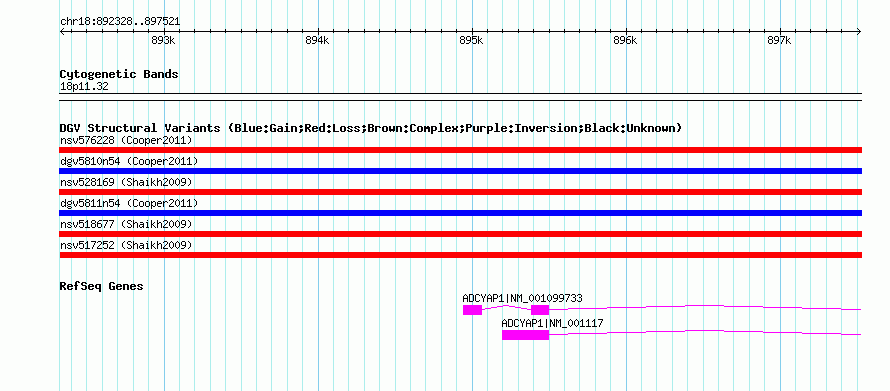Click second exon box of NM_001099733
Image resolution: width=890 pixels, height=391 pixels.
pos(540,310)
